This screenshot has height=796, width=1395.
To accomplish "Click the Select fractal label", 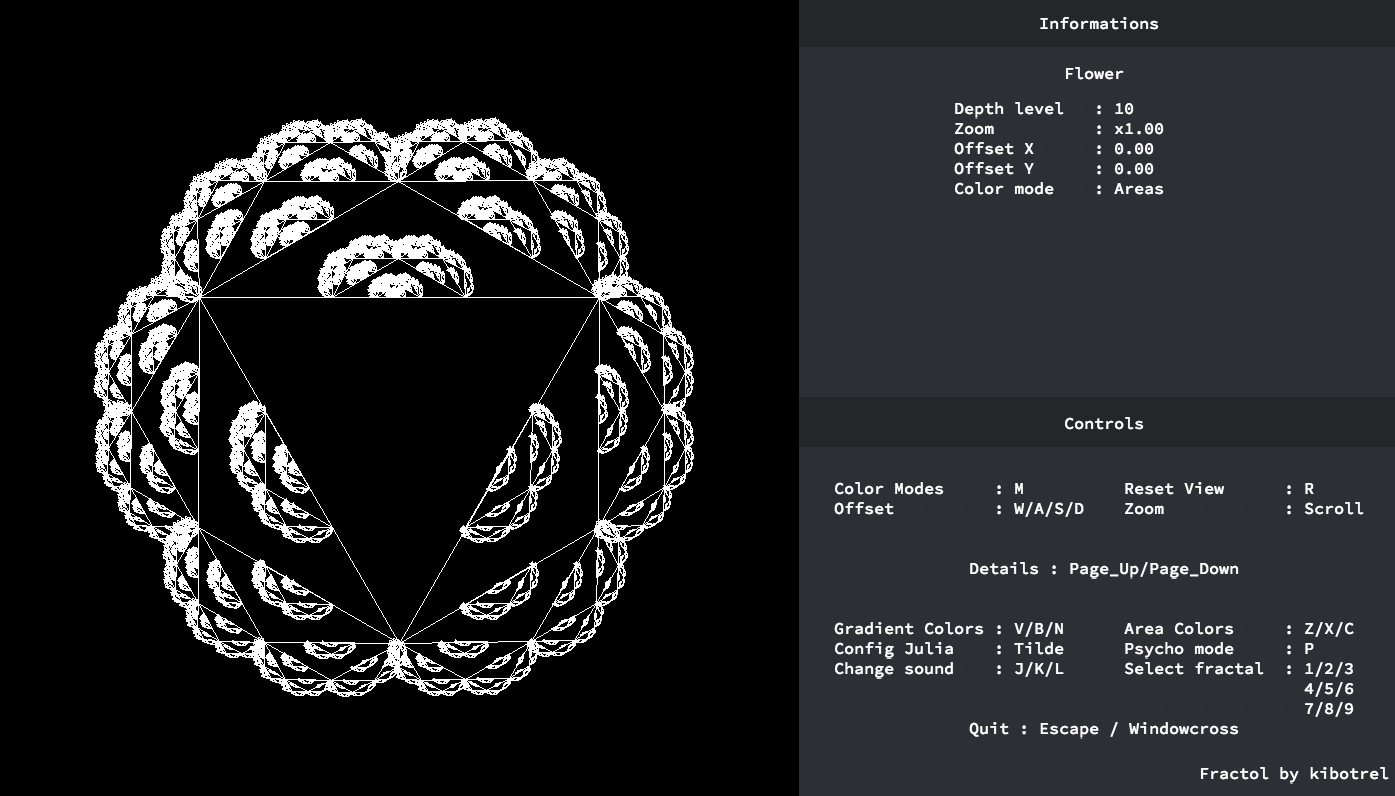I will point(1194,668).
